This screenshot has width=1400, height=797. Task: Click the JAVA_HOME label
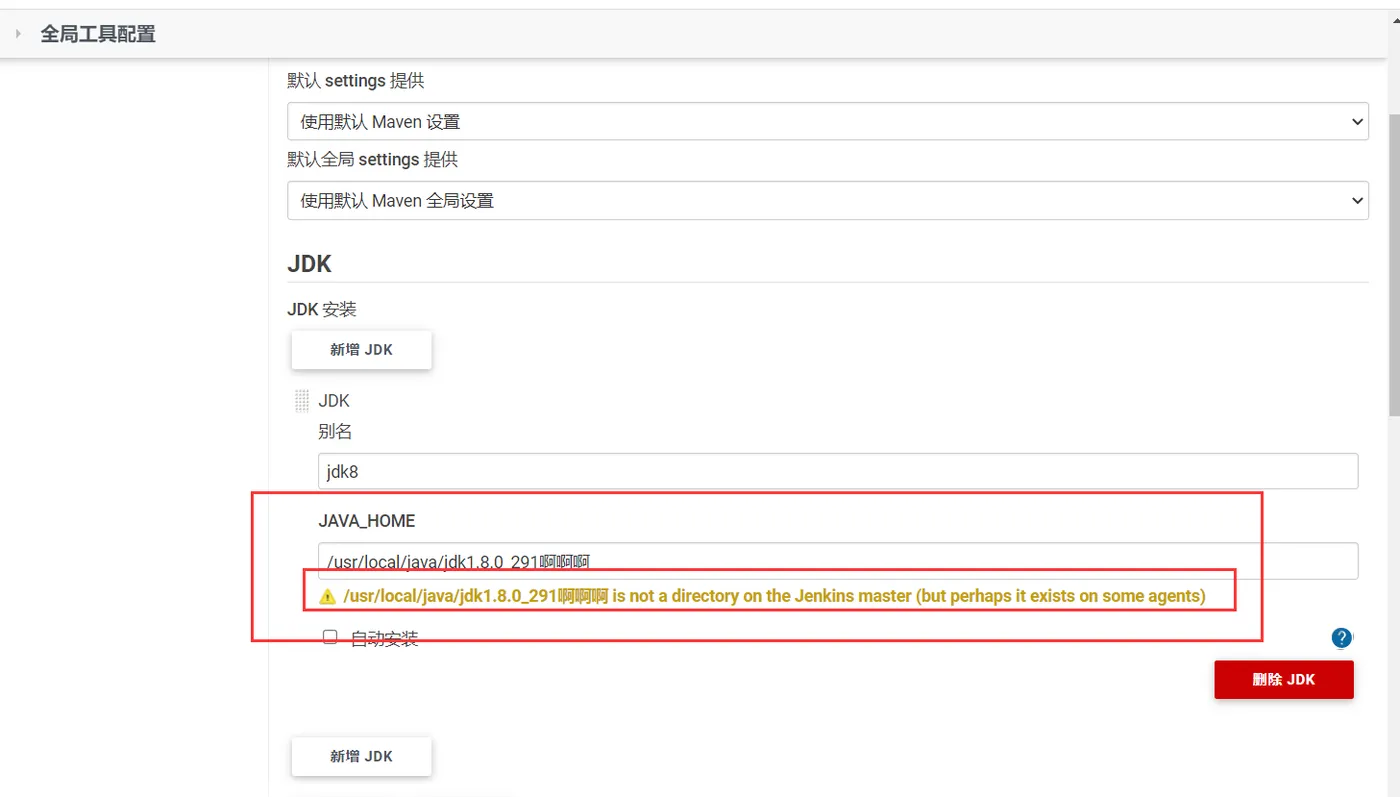tap(367, 521)
